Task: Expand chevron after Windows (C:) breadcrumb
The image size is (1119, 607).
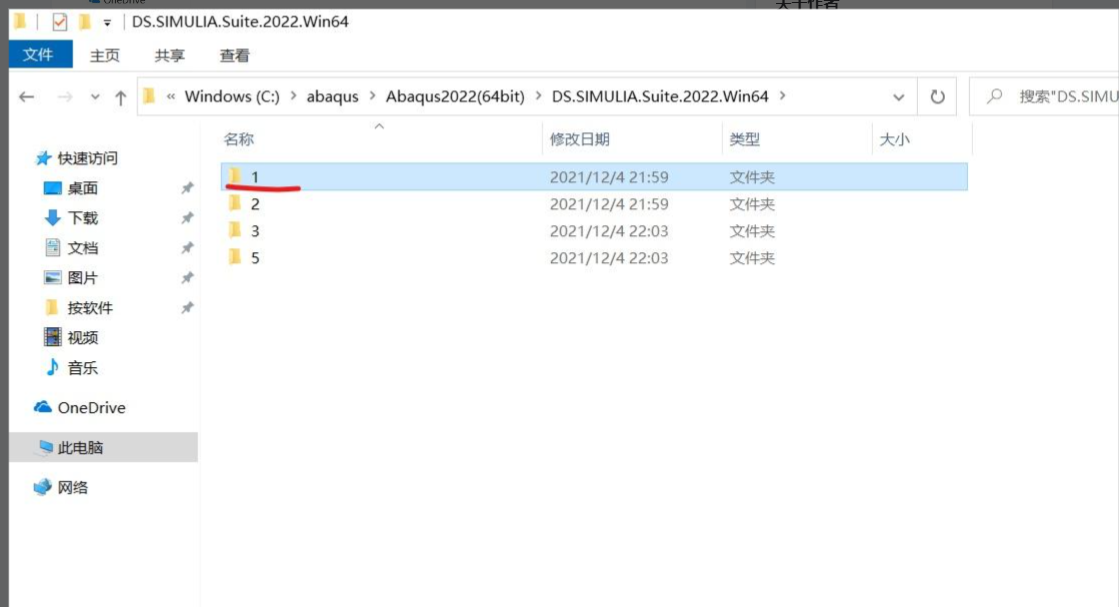Action: click(293, 96)
